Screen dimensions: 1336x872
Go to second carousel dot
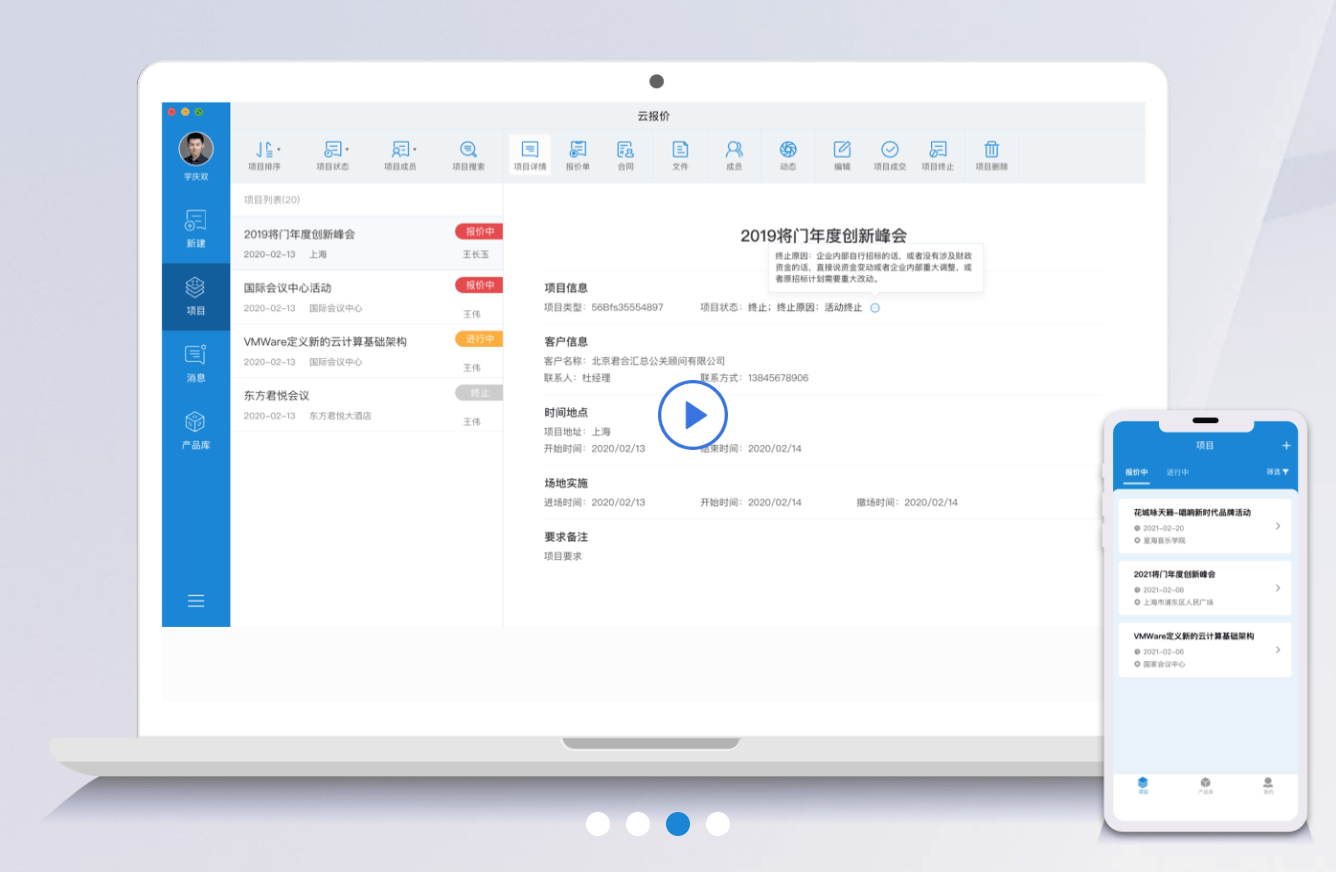[638, 824]
